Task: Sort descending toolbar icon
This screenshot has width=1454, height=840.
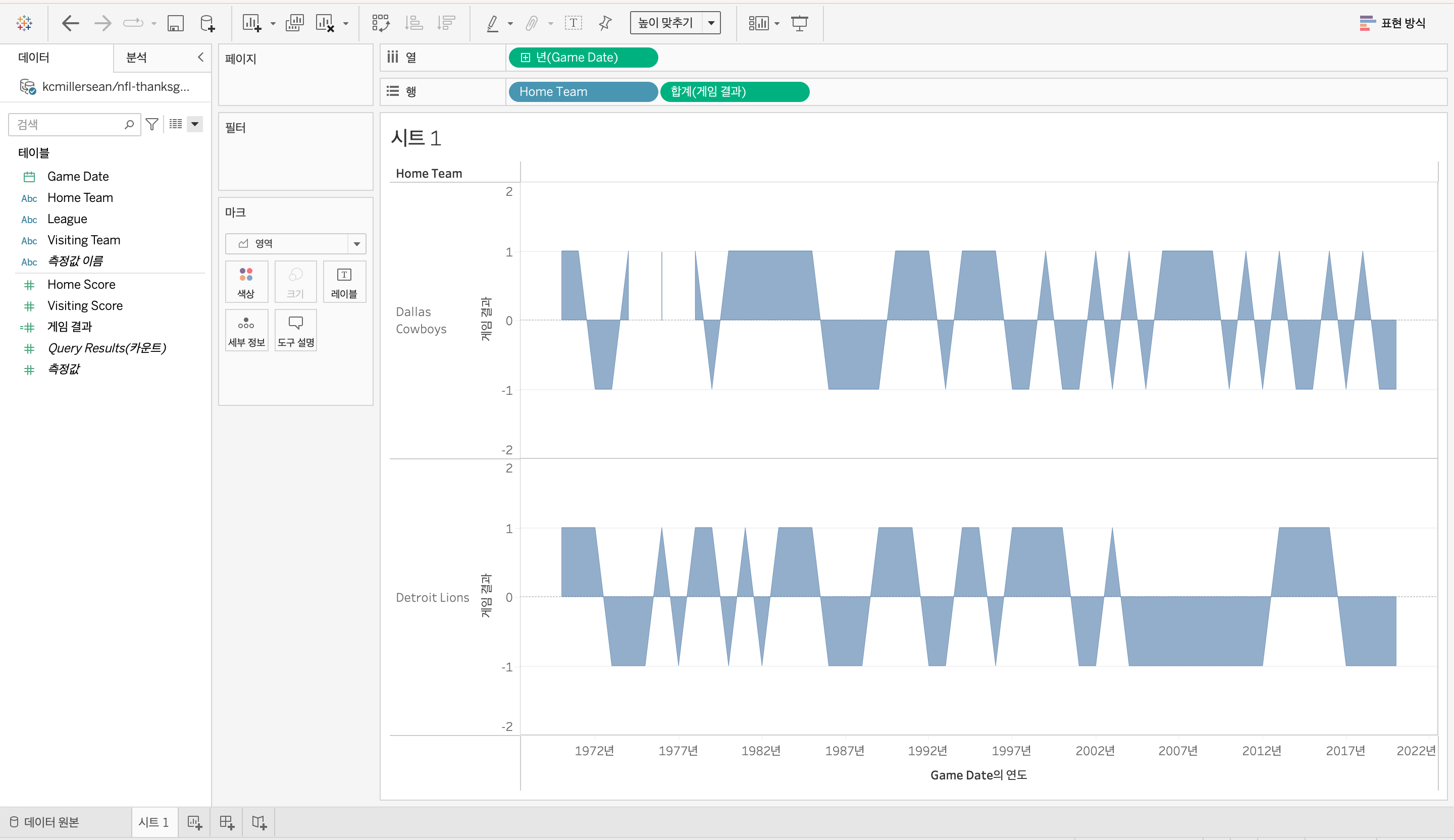Action: [446, 23]
